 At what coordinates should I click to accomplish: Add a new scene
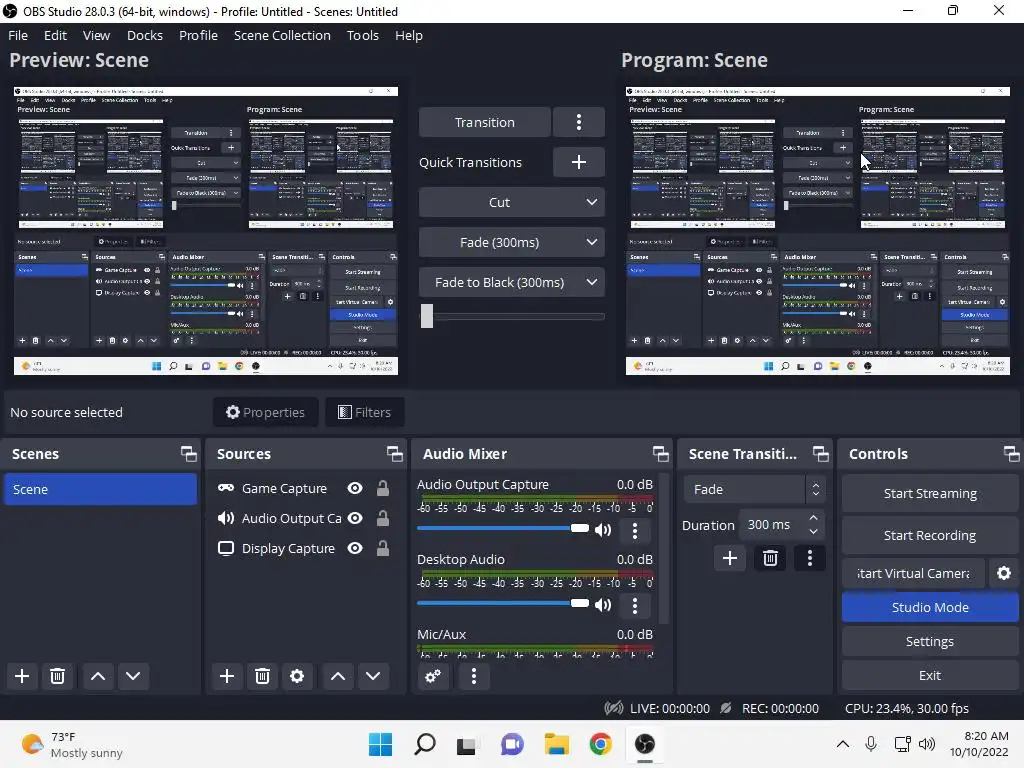22,676
